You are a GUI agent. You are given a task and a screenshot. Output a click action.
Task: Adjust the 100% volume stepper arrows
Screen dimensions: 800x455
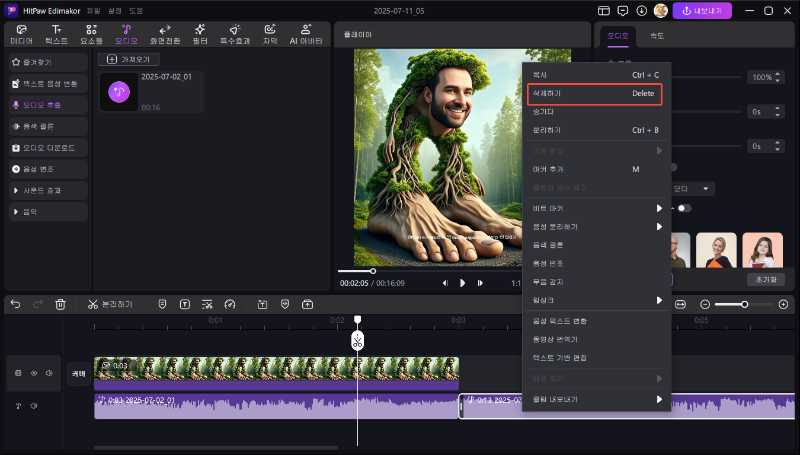pyautogui.click(x=778, y=77)
